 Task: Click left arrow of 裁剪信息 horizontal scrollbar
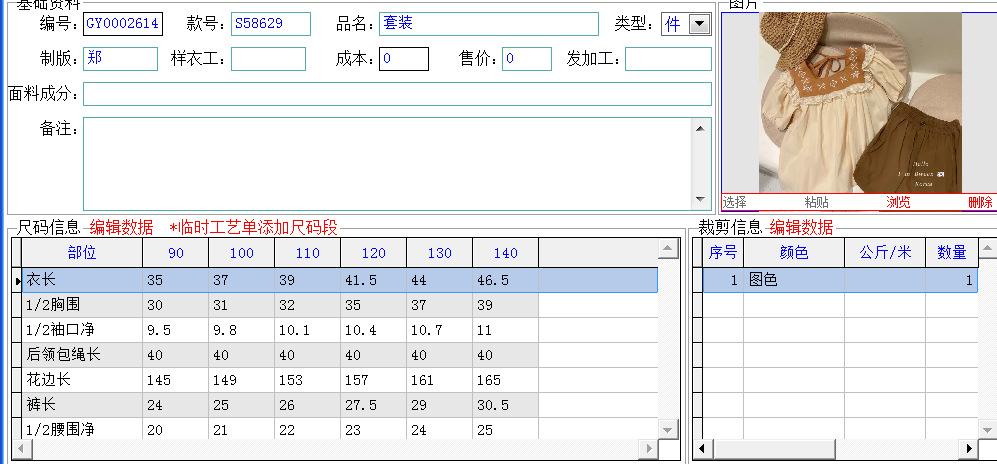pos(702,447)
